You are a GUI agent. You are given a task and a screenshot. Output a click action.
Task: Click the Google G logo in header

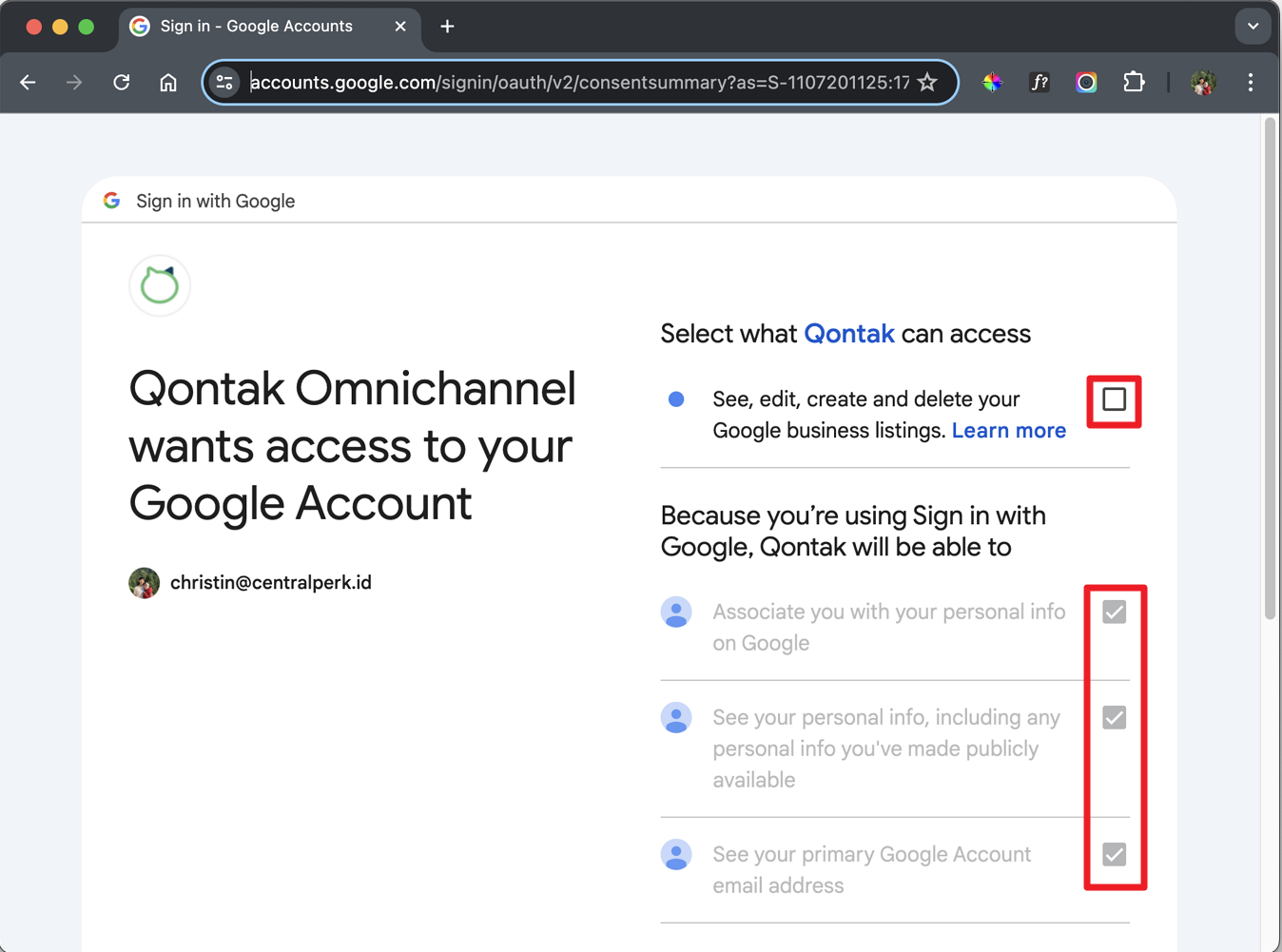(x=112, y=201)
